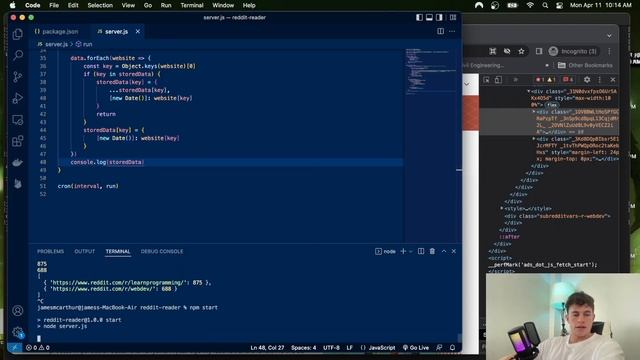Click the feedback icon in the status bar

439,348
